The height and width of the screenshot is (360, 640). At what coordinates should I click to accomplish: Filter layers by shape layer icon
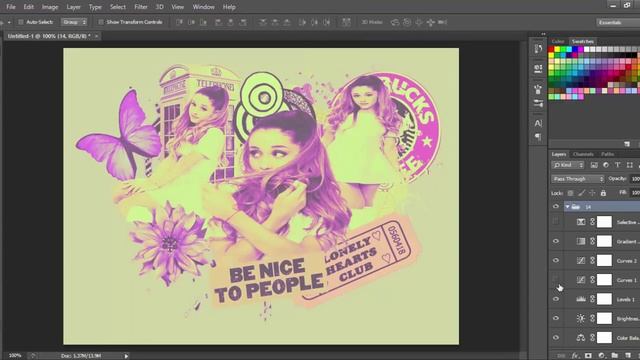click(x=629, y=165)
